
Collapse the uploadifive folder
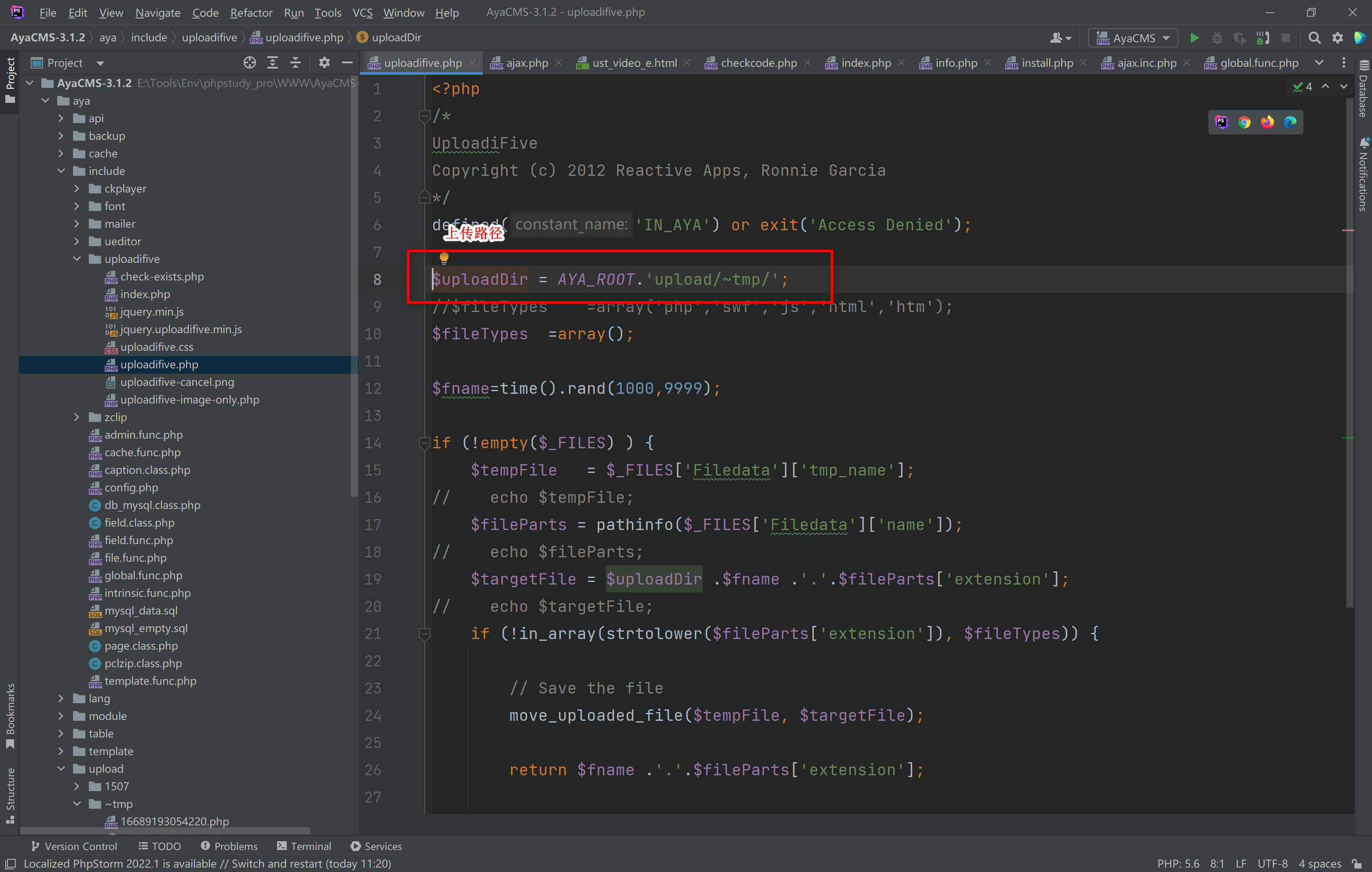(x=77, y=258)
